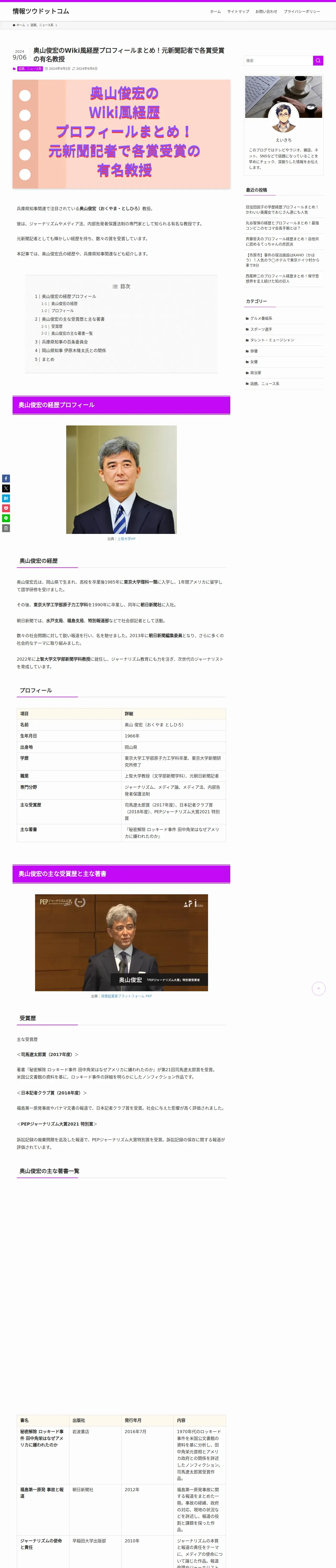Open 政策起業家プラットフォーム PEP source link

tap(126, 996)
